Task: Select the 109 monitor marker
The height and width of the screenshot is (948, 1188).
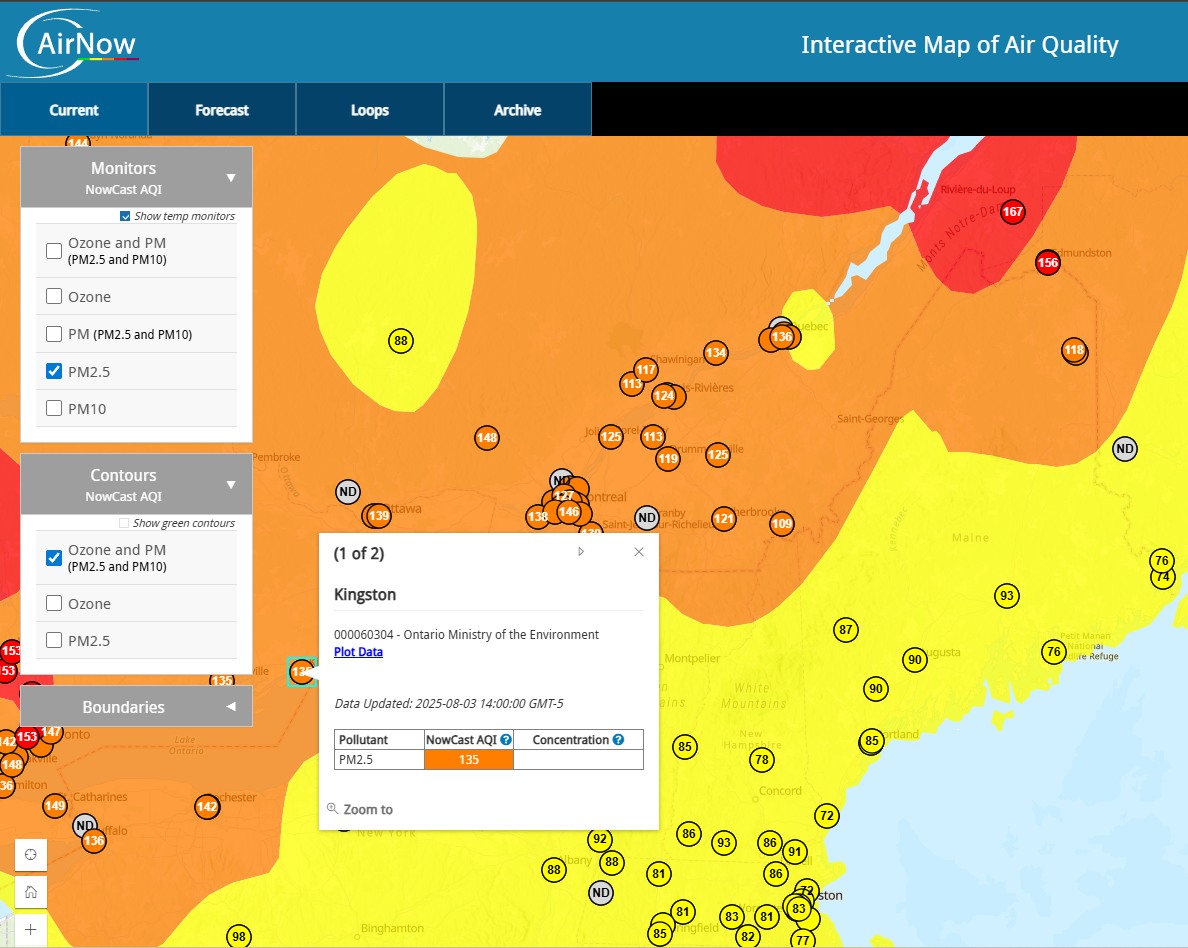Action: click(x=782, y=524)
